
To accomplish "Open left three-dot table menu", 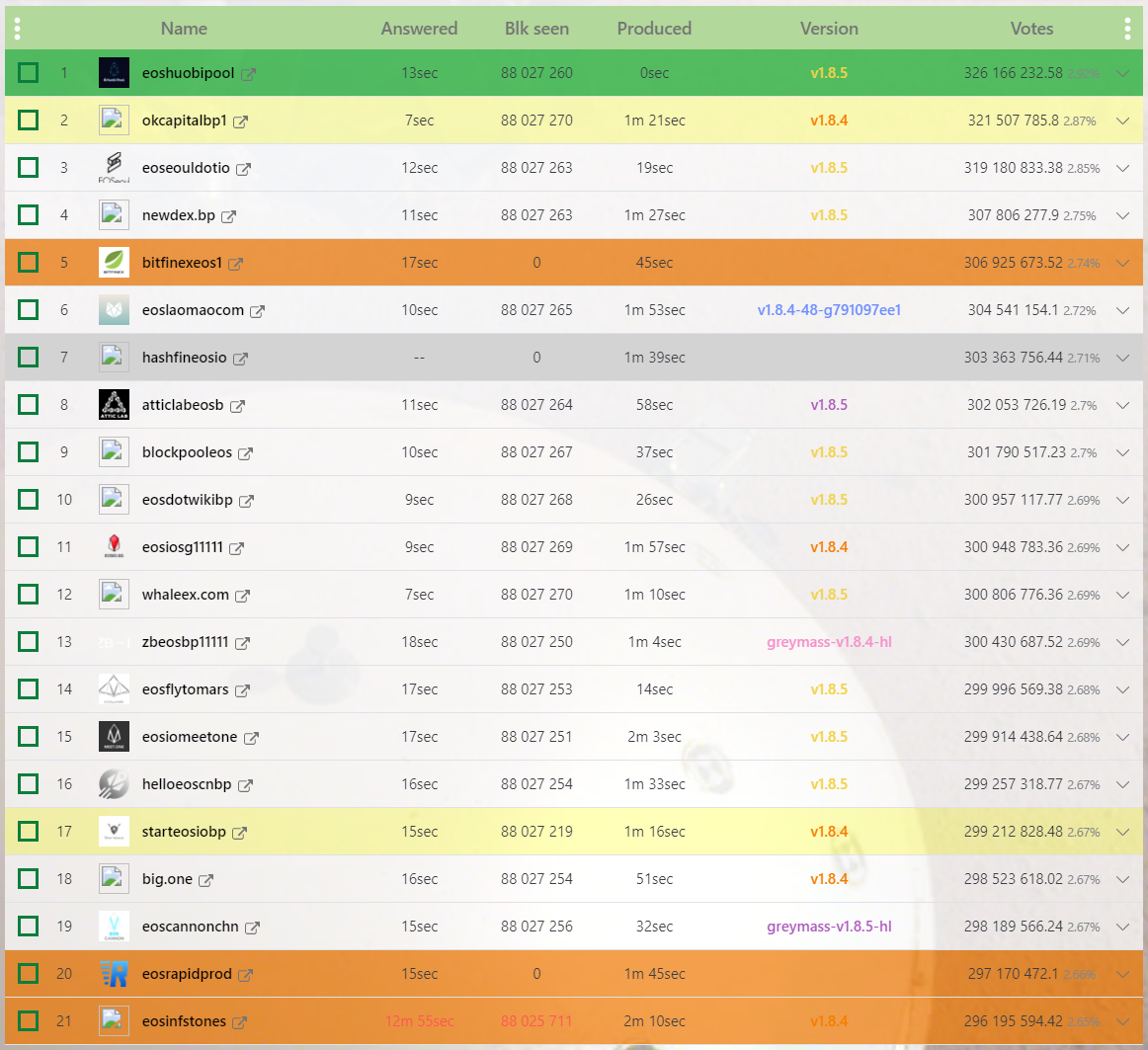I will pyautogui.click(x=17, y=29).
